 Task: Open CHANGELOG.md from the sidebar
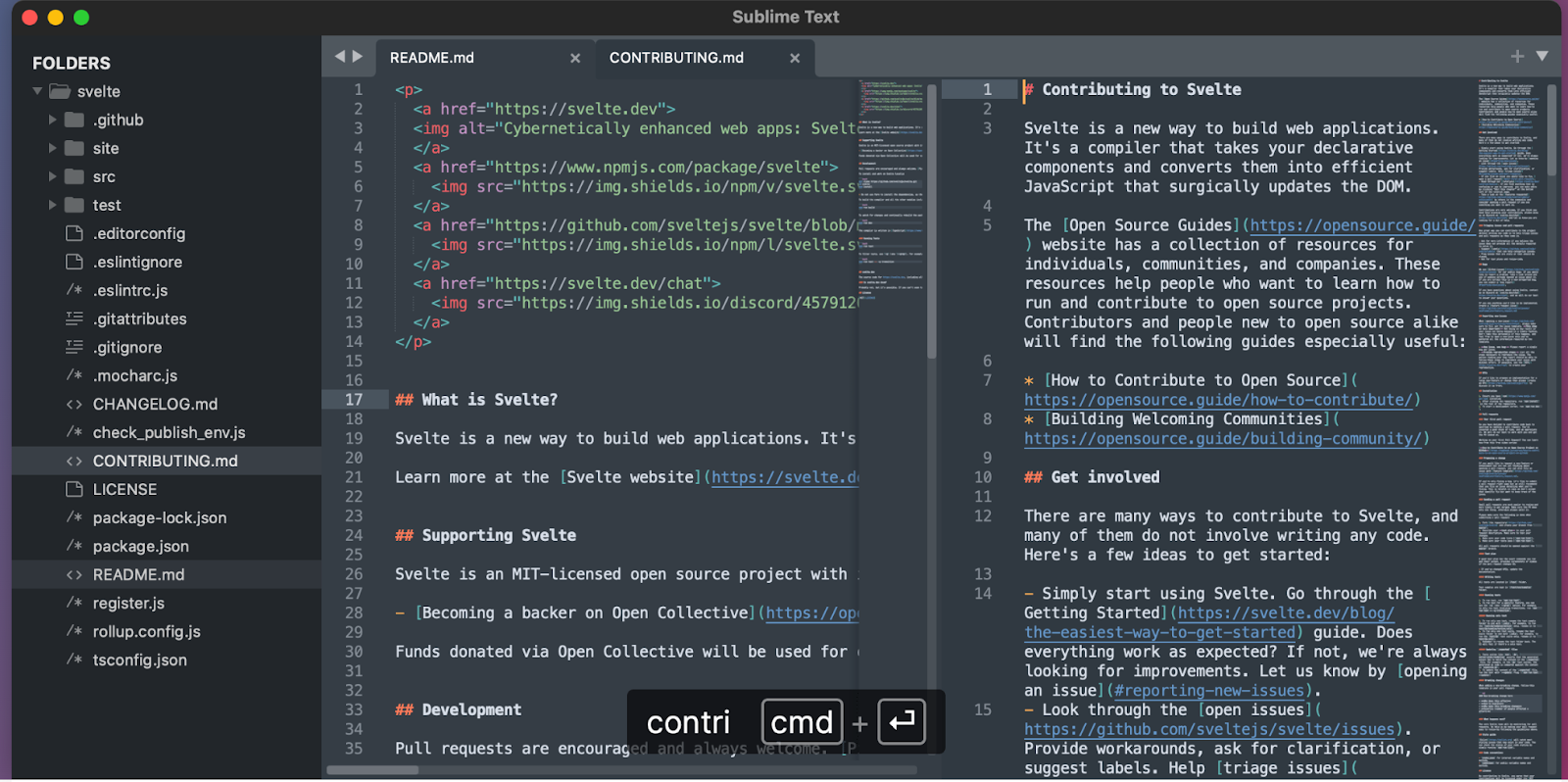(155, 404)
